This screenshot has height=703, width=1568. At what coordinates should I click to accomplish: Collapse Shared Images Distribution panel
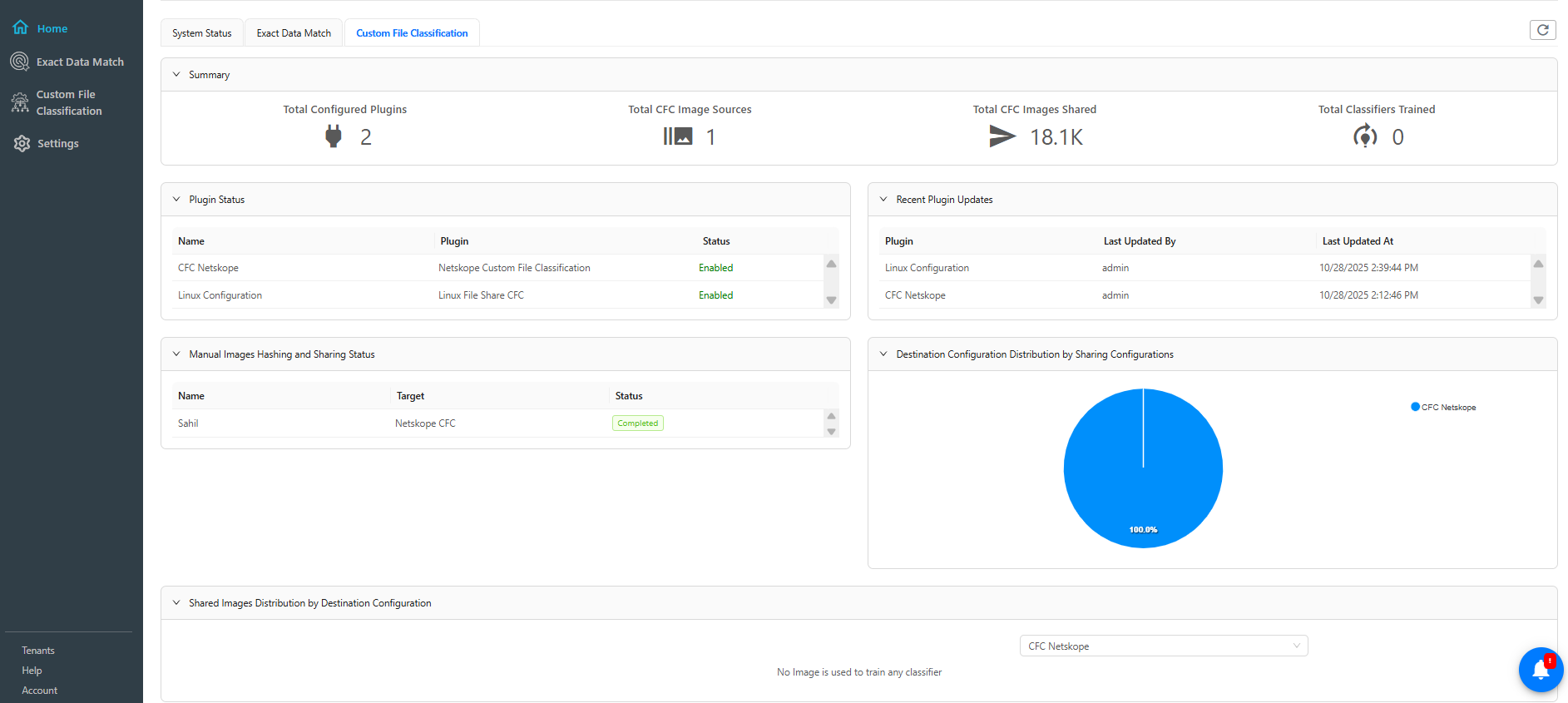point(176,603)
